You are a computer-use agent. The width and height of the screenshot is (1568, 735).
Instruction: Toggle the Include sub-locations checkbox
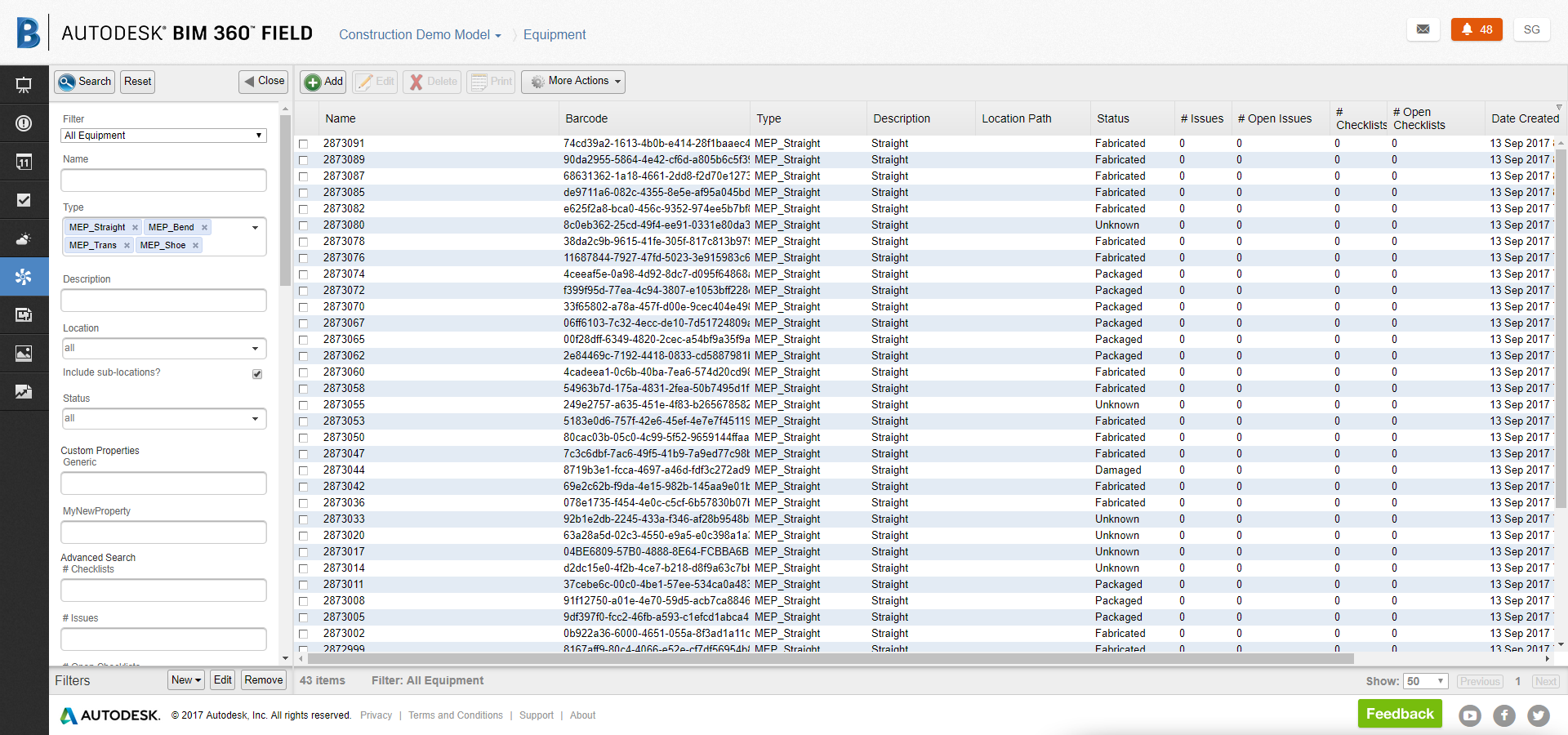(x=256, y=374)
